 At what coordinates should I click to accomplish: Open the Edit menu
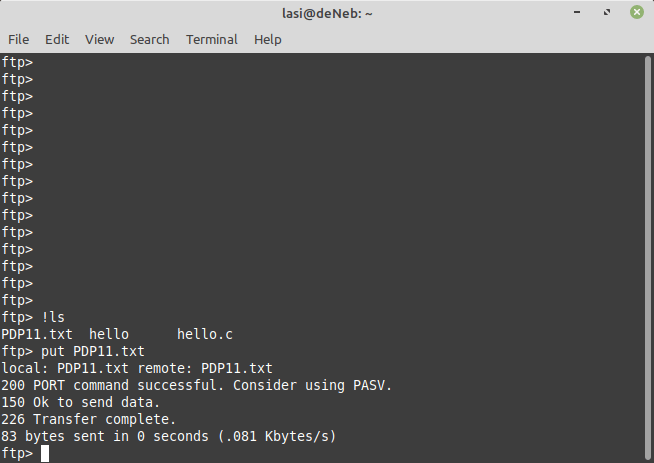[x=57, y=39]
